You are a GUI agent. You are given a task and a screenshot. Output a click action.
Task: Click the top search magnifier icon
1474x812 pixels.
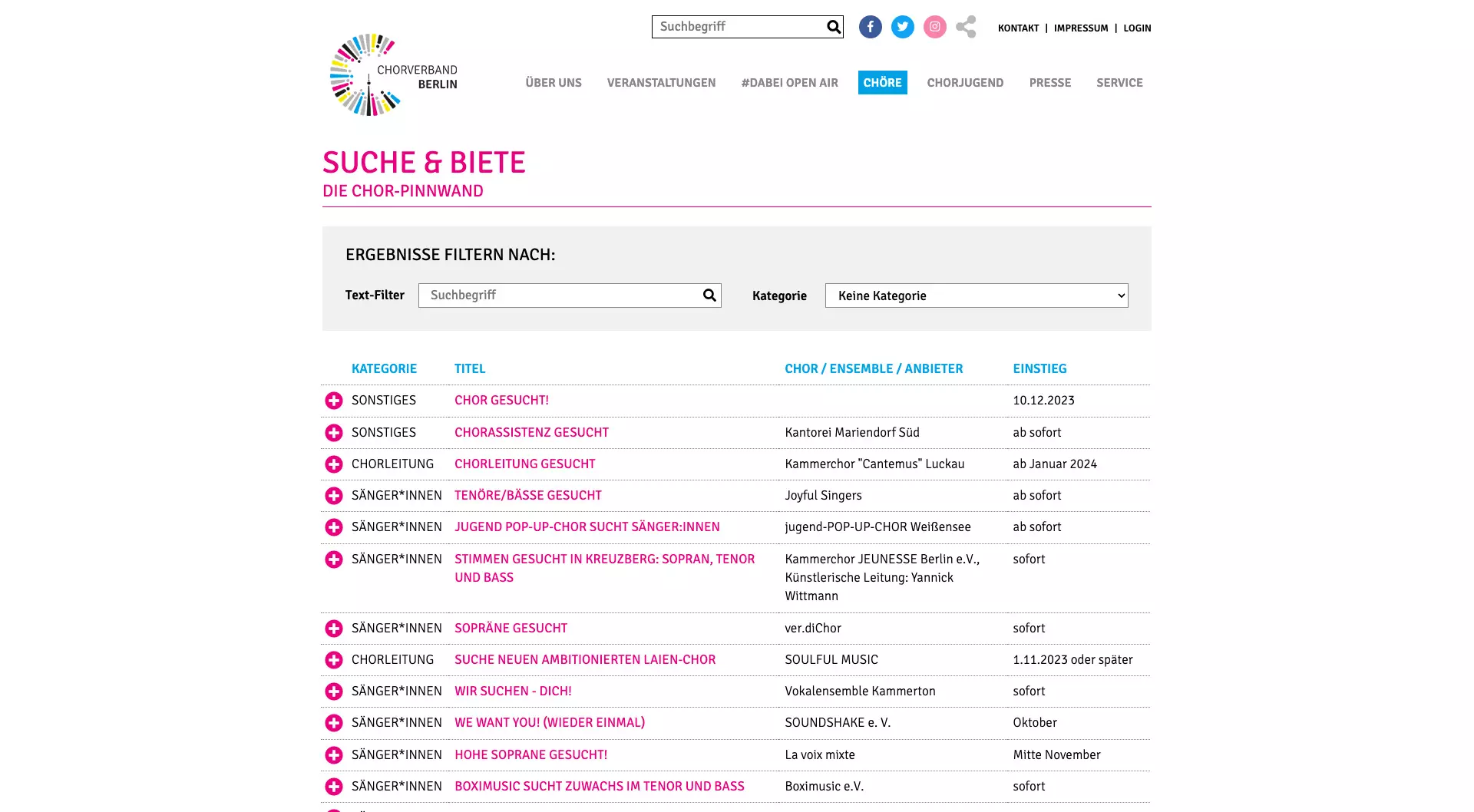[833, 27]
